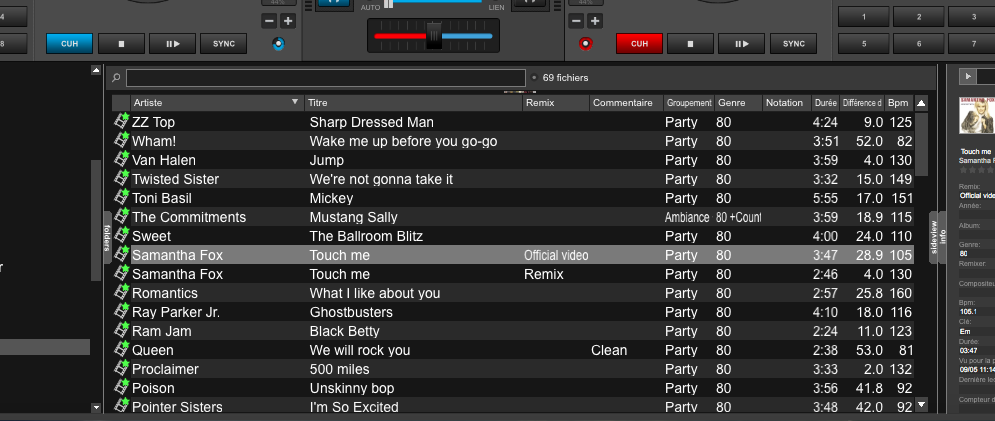995x421 pixels.
Task: Sort by the Genre column header
Action: pyautogui.click(x=738, y=103)
